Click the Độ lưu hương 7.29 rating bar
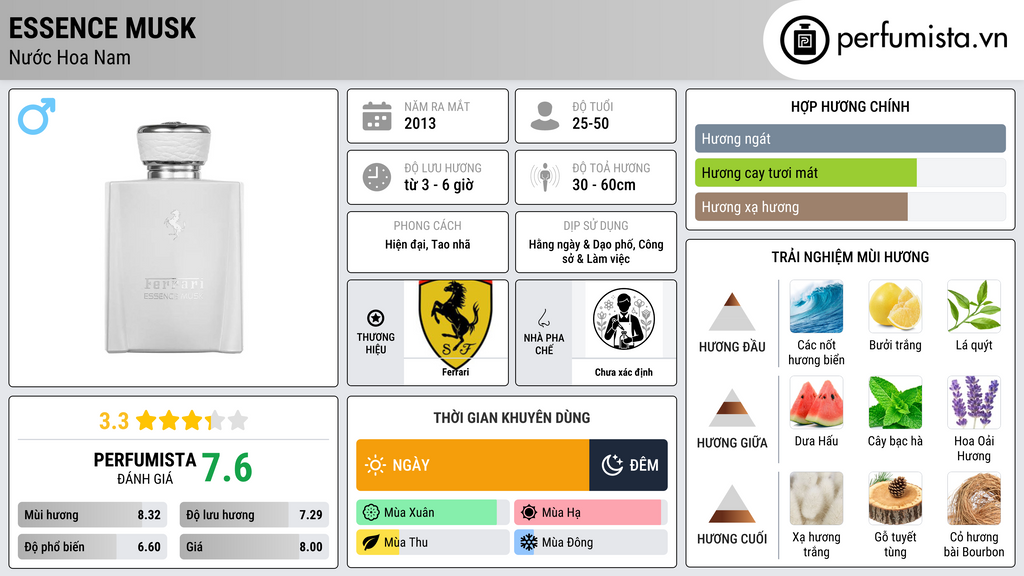The height and width of the screenshot is (576, 1024). pyautogui.click(x=254, y=515)
